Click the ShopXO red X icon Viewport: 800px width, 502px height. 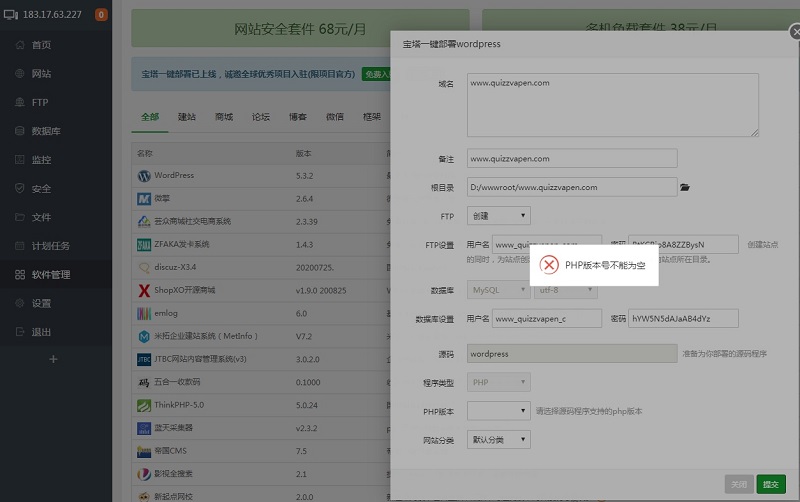[144, 290]
